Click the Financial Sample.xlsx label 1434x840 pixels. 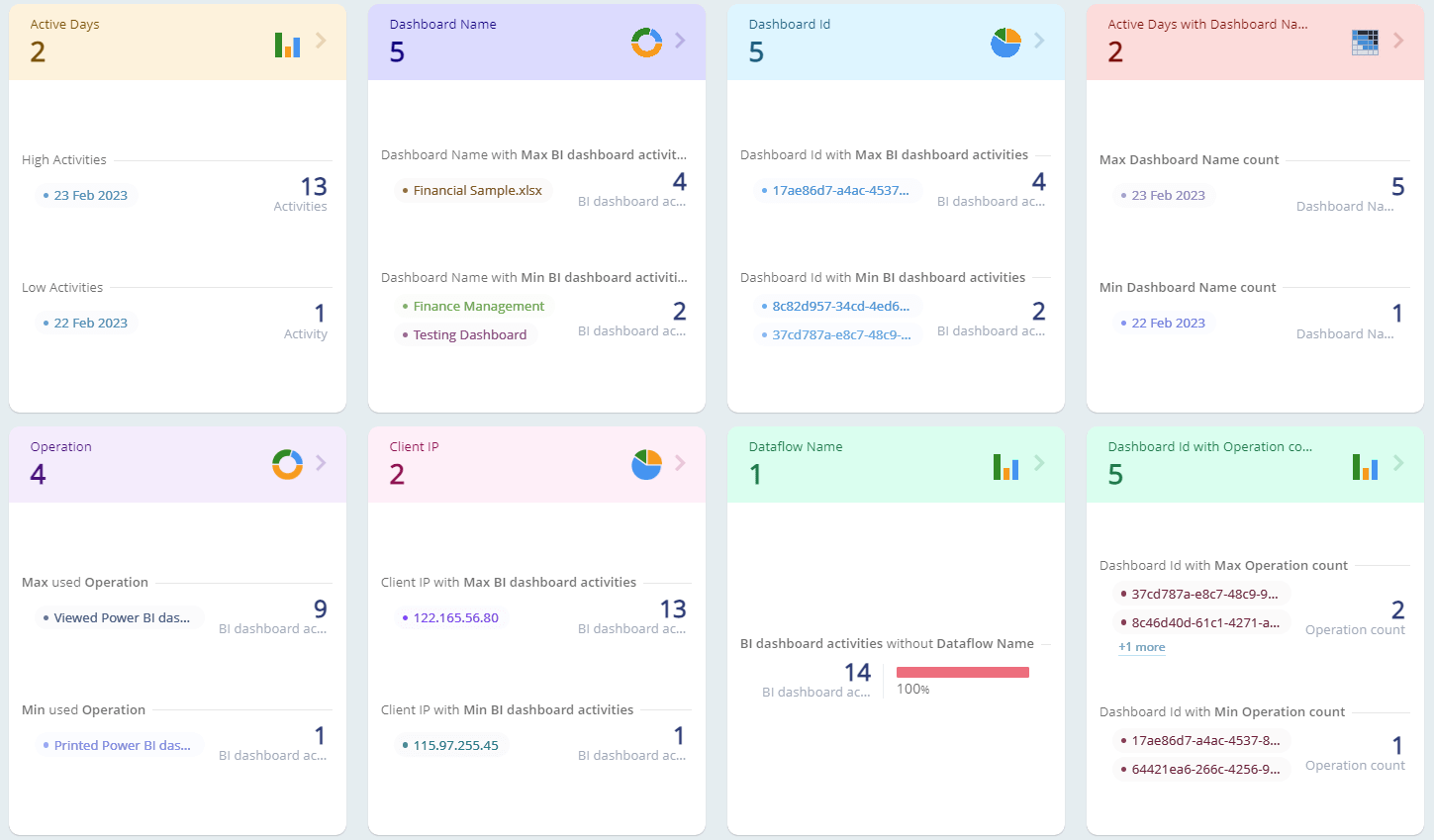coord(474,191)
